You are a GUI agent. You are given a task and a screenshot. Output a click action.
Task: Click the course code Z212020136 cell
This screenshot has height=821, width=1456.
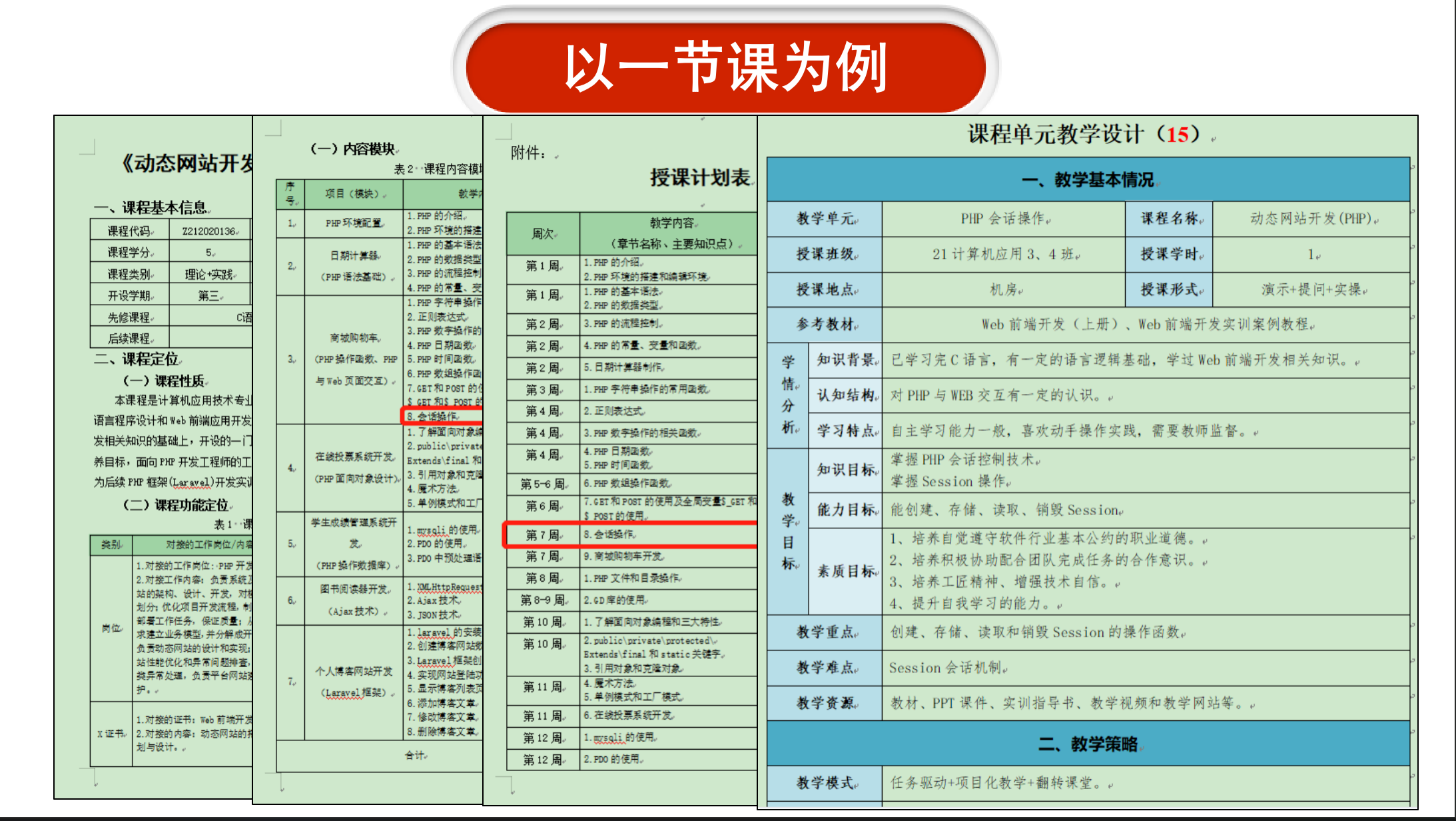tap(209, 231)
